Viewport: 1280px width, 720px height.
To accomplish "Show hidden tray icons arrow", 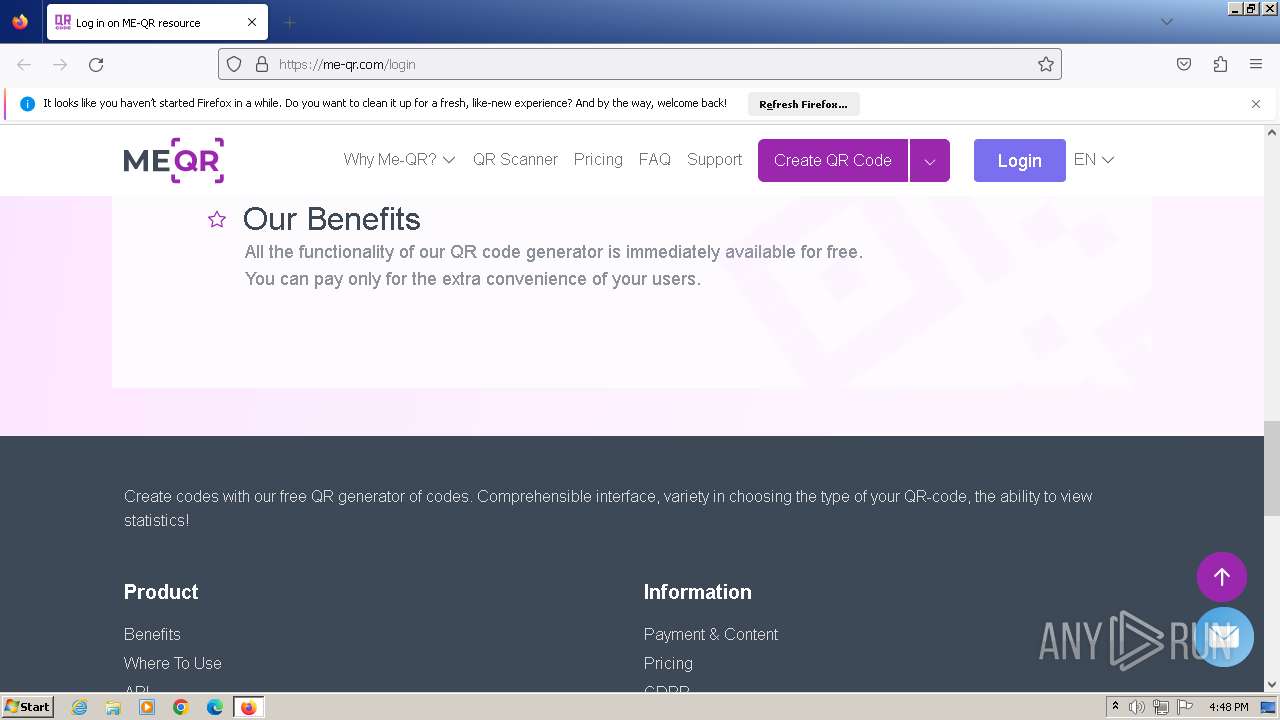I will pos(1115,707).
